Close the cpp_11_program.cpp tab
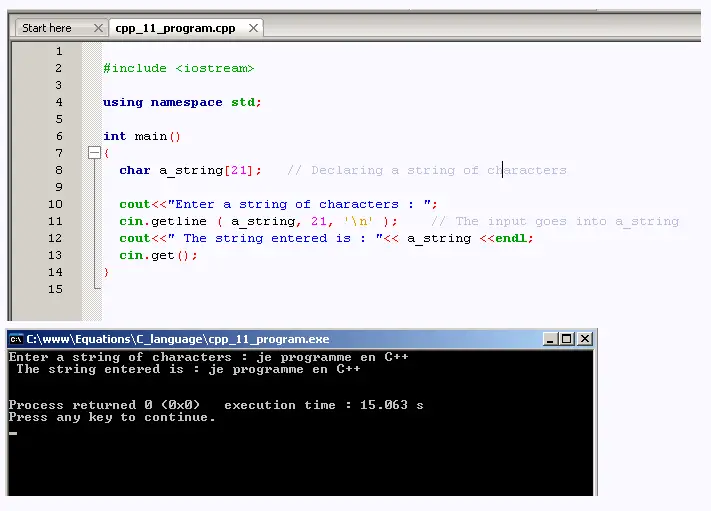The width and height of the screenshot is (711, 511). tap(253, 28)
